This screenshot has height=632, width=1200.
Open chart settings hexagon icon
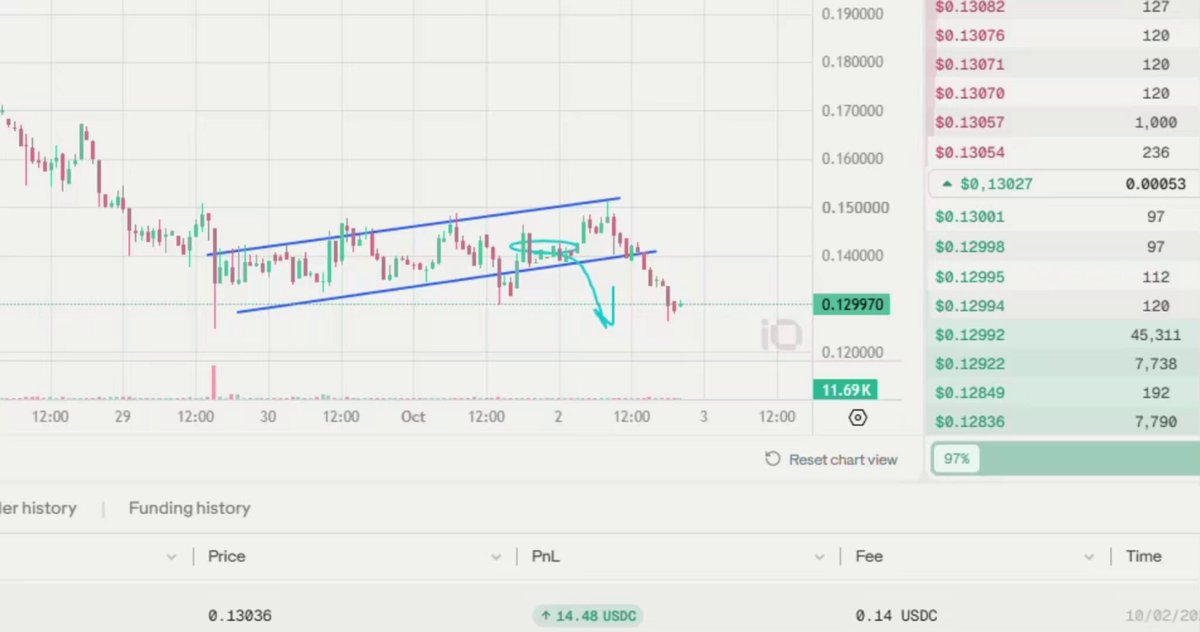[x=857, y=418]
